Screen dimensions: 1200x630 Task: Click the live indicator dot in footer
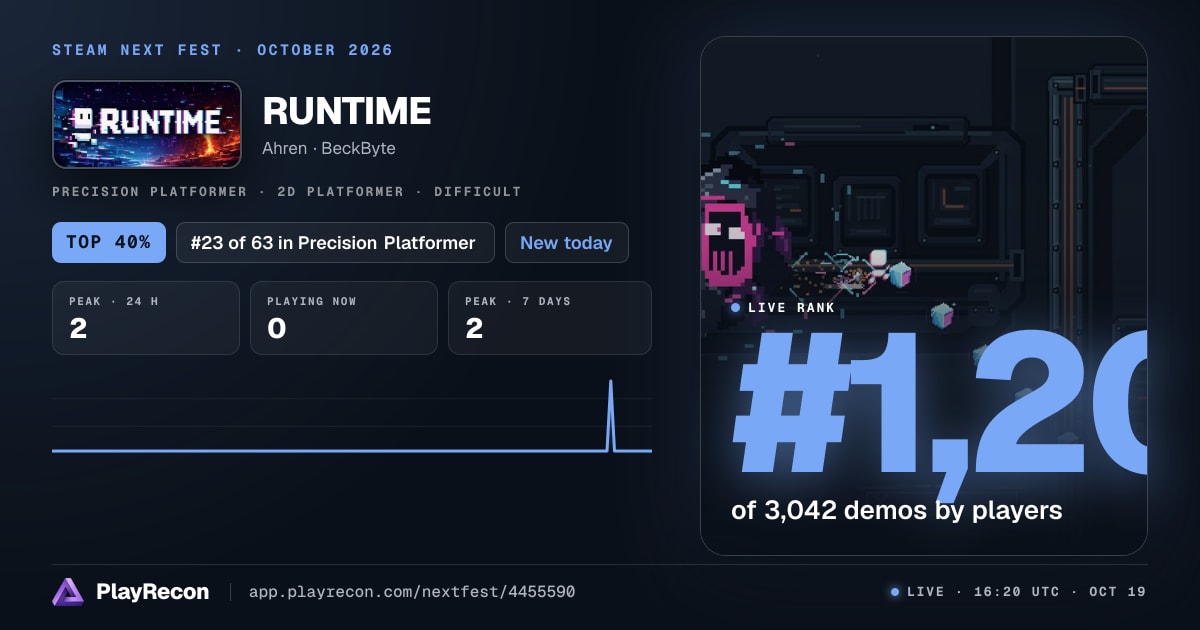[x=894, y=592]
